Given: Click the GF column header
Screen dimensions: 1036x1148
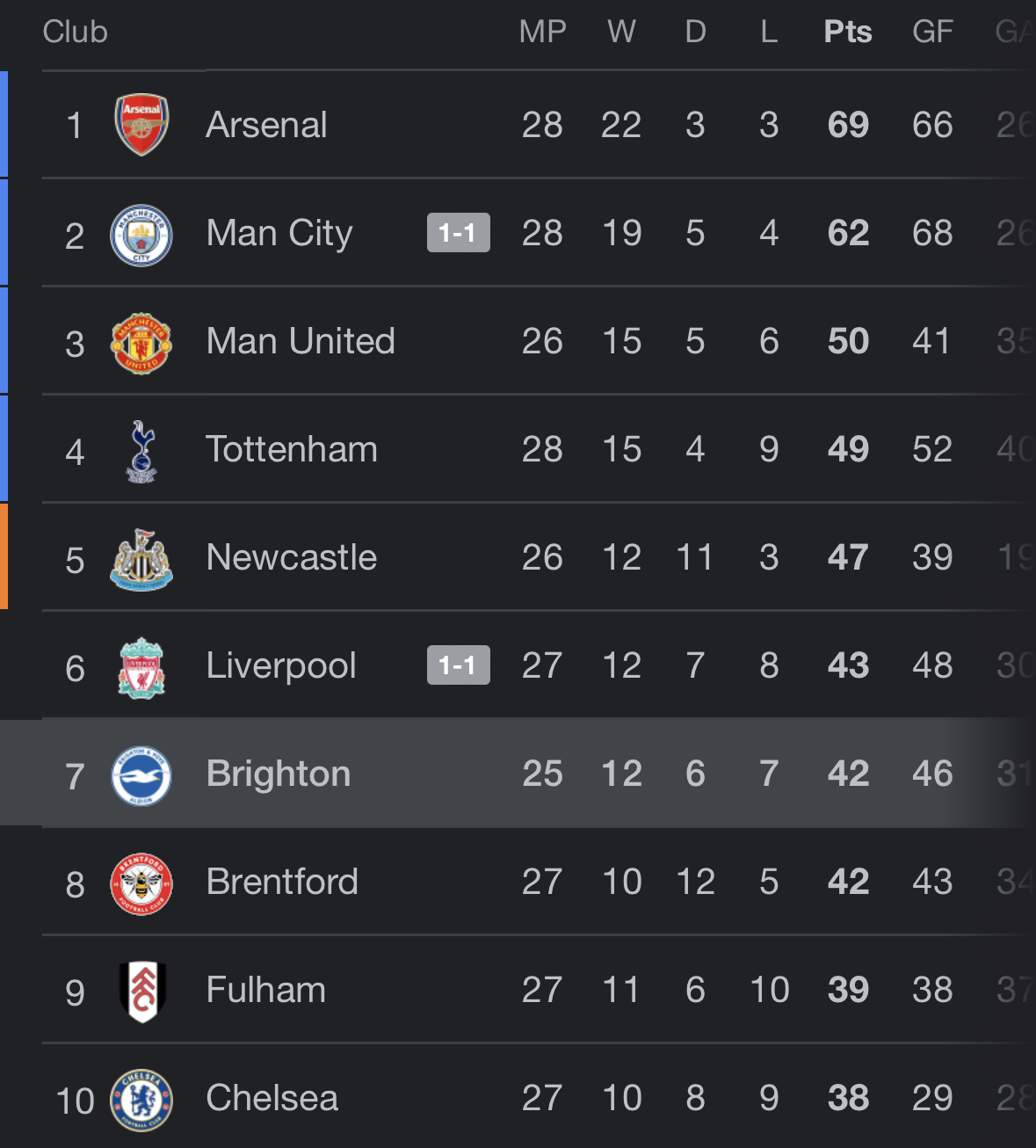Looking at the screenshot, I should 932,33.
